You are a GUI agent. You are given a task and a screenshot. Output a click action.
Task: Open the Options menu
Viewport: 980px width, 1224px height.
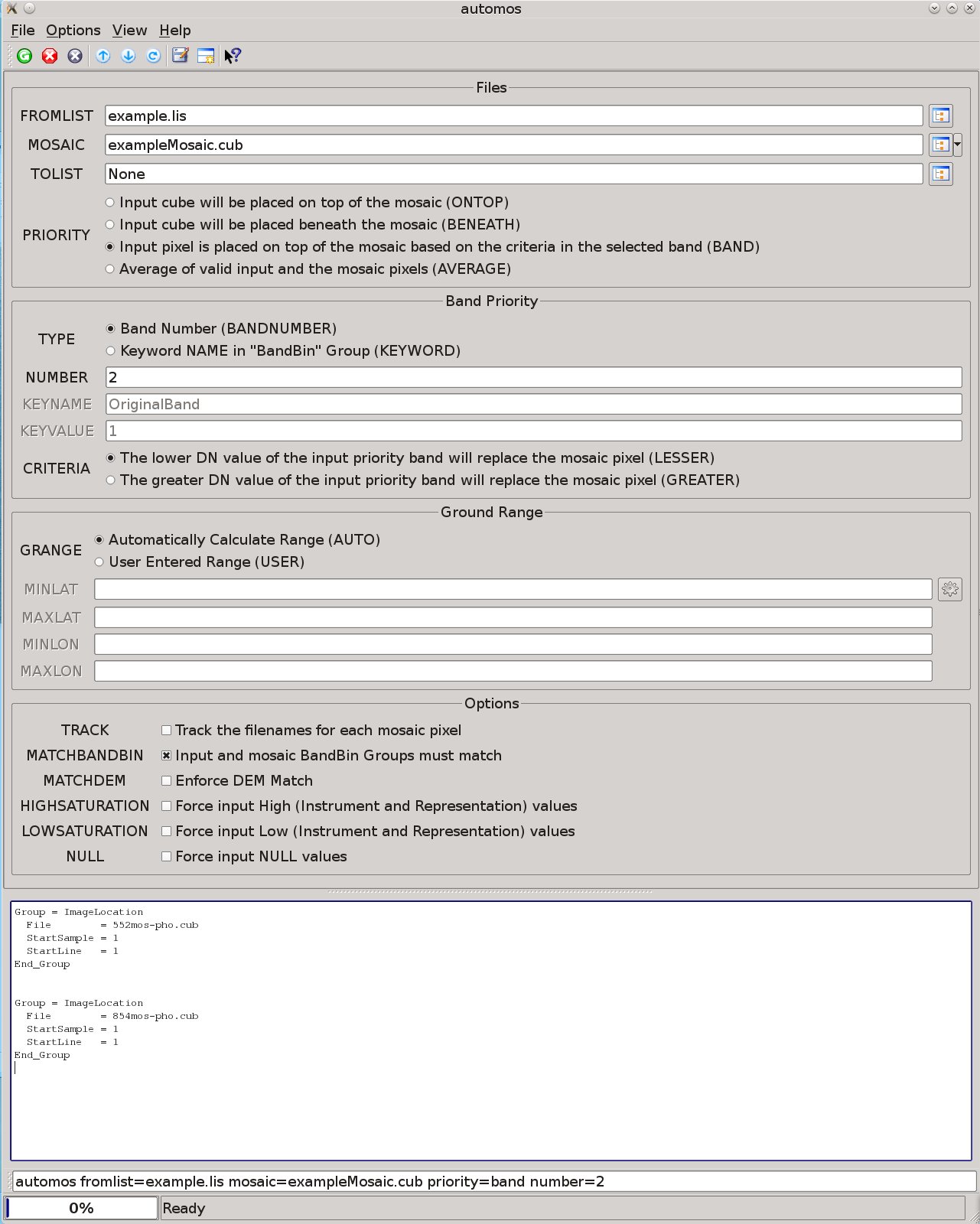coord(73,31)
